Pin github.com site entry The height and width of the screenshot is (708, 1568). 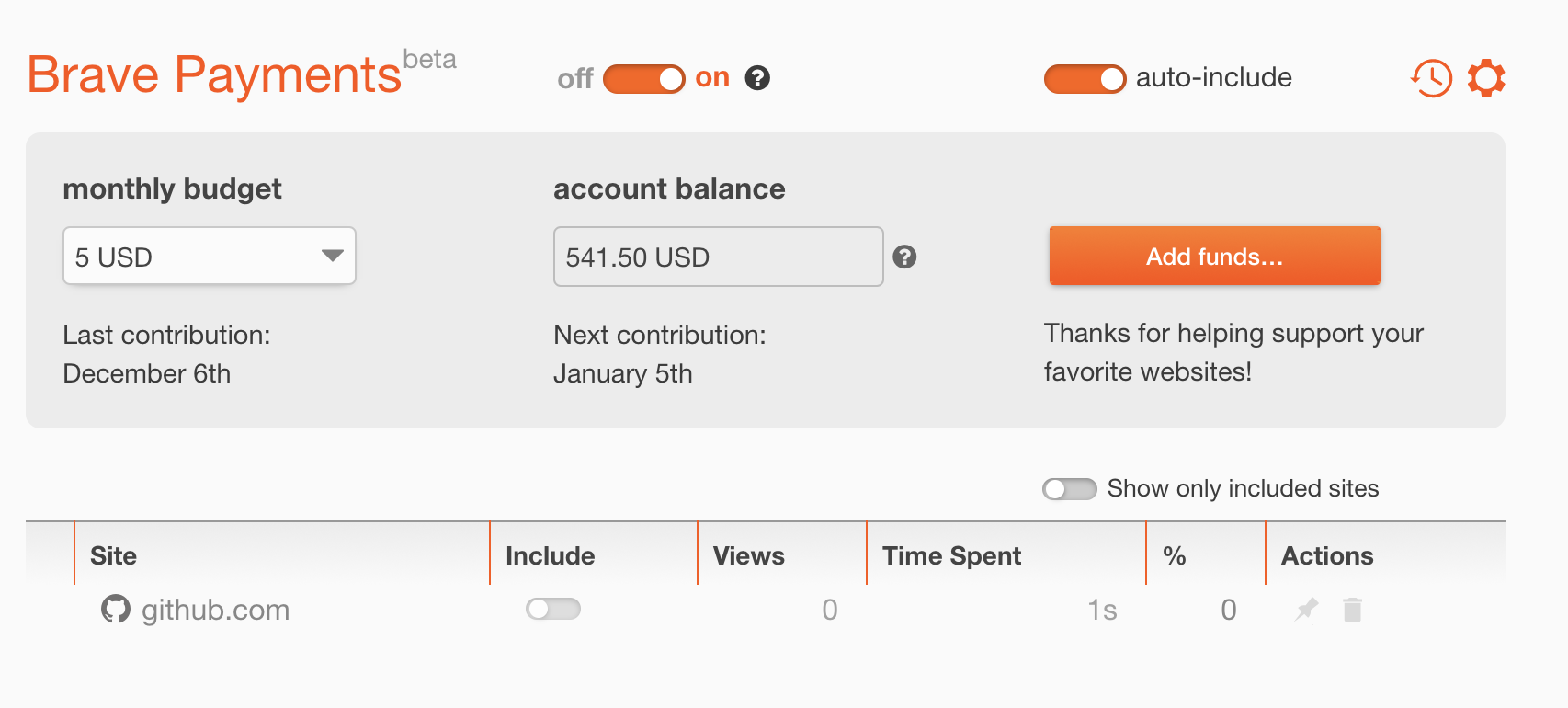coord(1306,609)
